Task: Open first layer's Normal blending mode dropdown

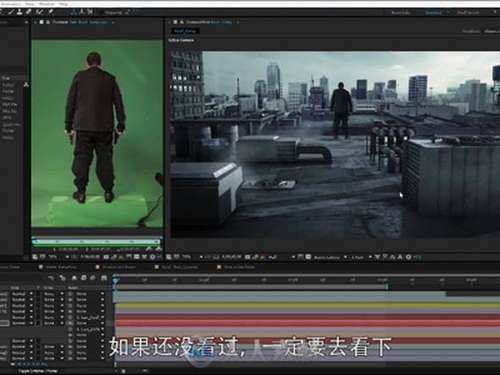Action: tap(21, 294)
